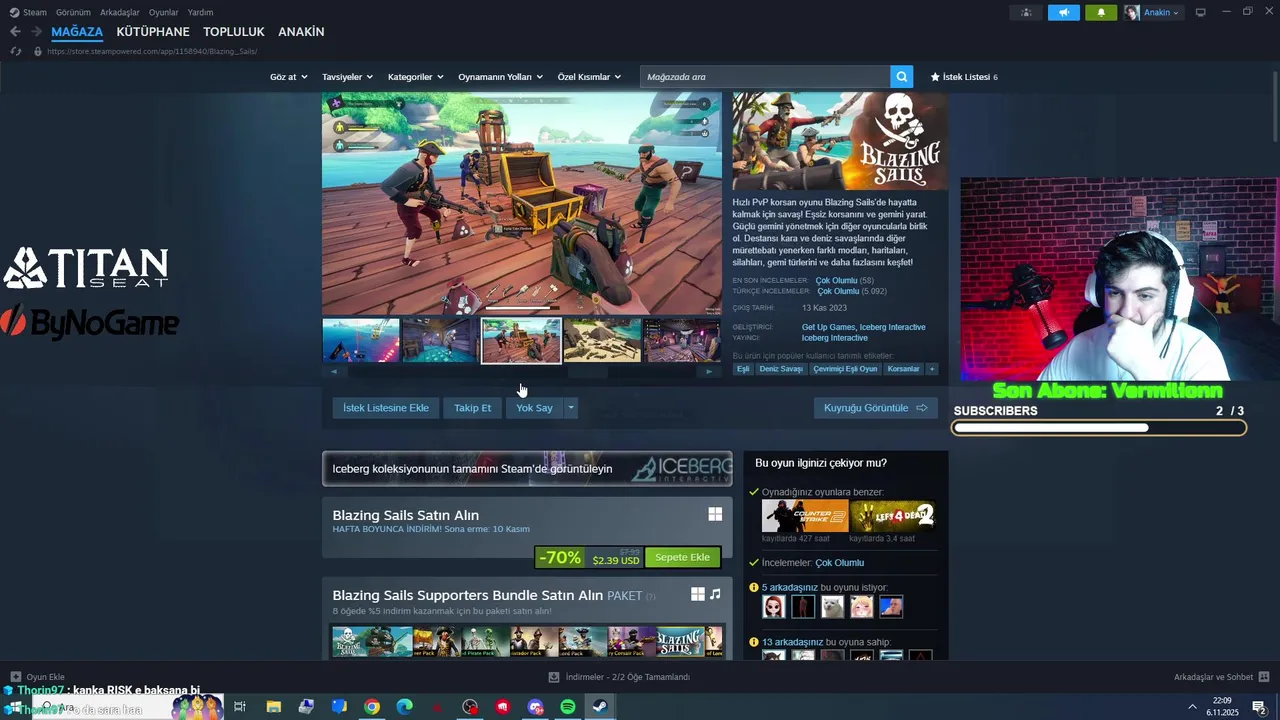This screenshot has width=1280, height=720.
Task: Expand the Oynamanın Yolları dropdown
Action: [500, 77]
